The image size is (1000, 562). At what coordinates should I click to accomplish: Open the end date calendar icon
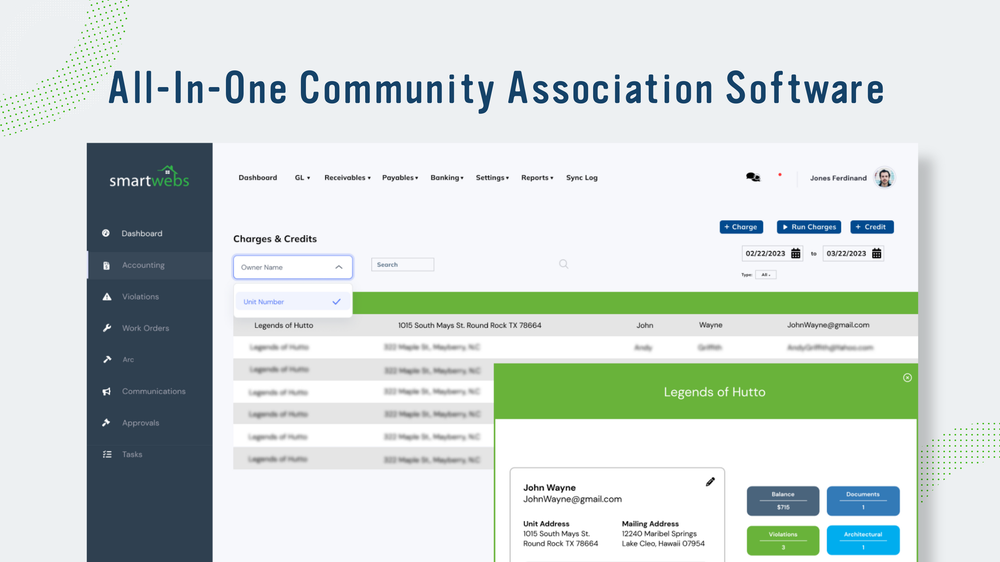[x=876, y=253]
